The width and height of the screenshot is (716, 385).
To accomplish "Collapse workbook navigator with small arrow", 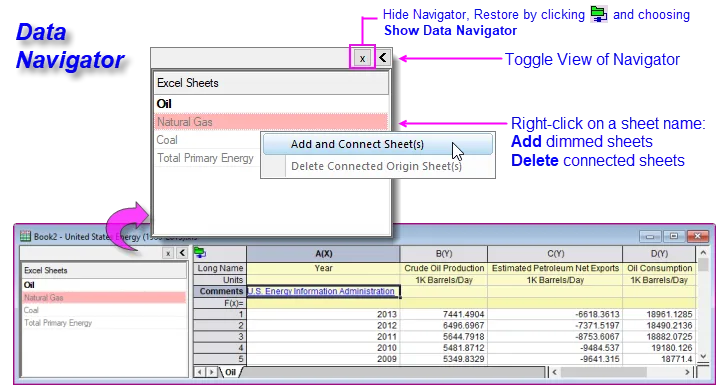I will [182, 253].
